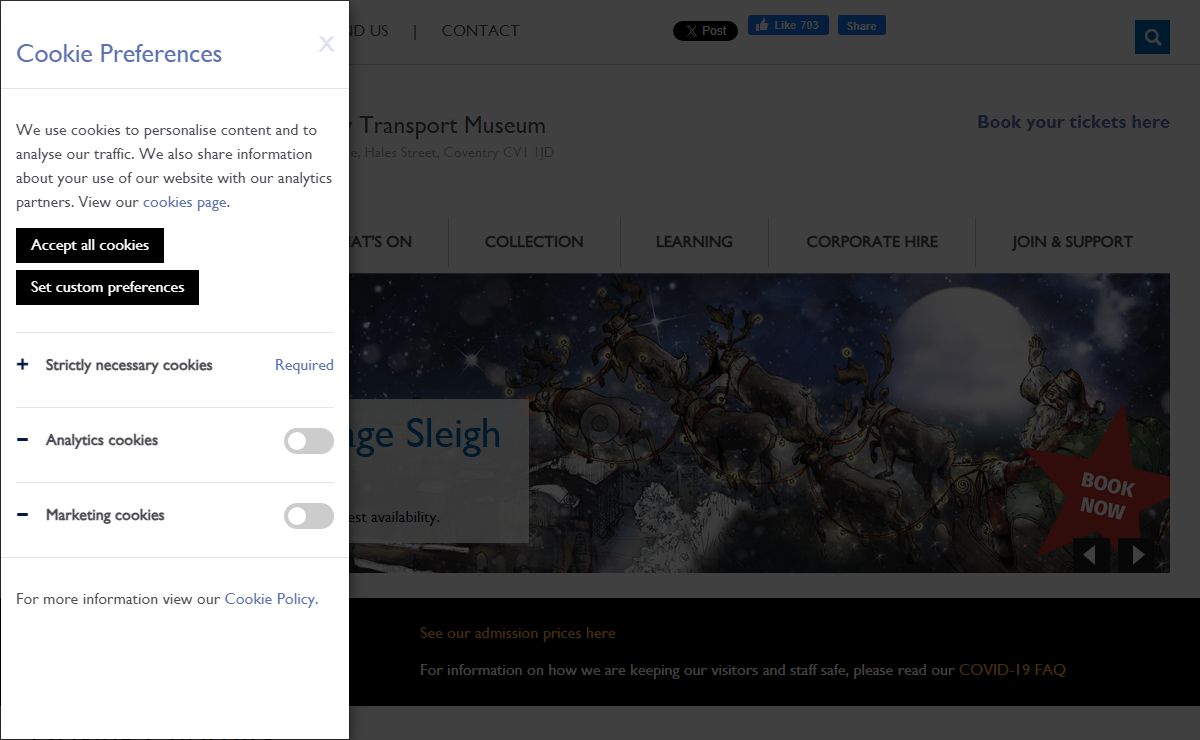The image size is (1200, 740).
Task: Advance to next banner slide
Action: [x=1136, y=555]
